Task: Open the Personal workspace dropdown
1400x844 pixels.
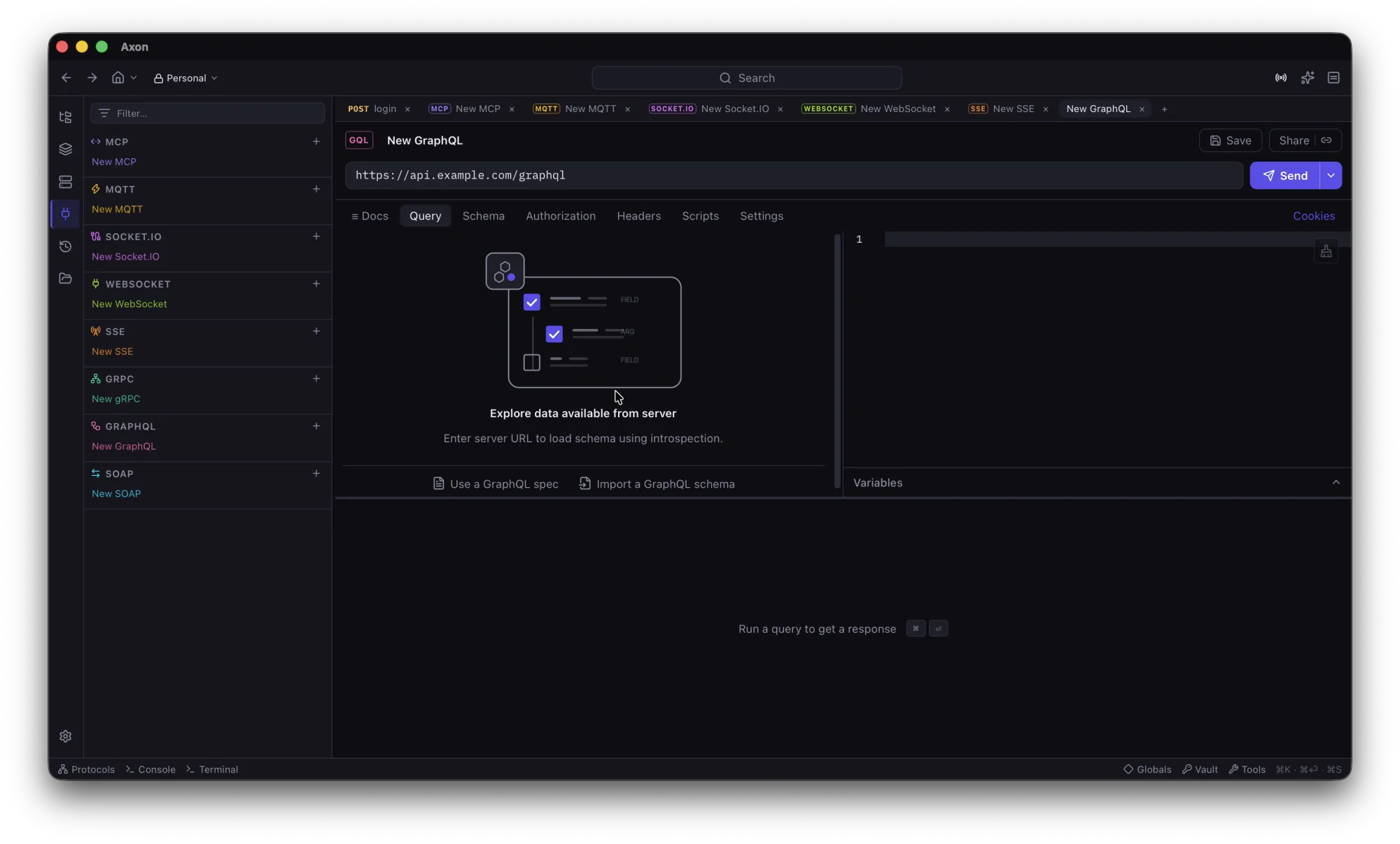Action: point(185,78)
